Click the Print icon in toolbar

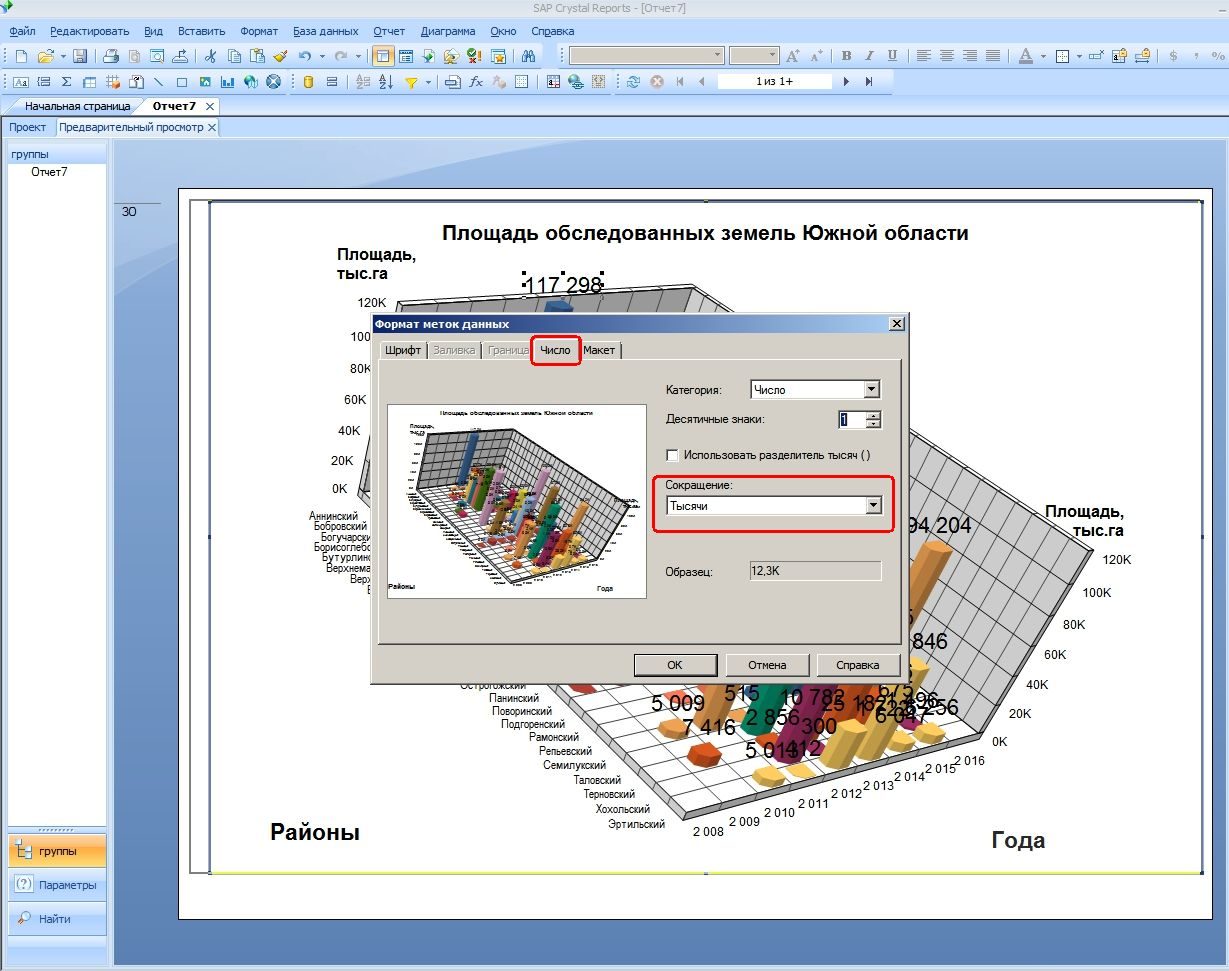tap(112, 56)
